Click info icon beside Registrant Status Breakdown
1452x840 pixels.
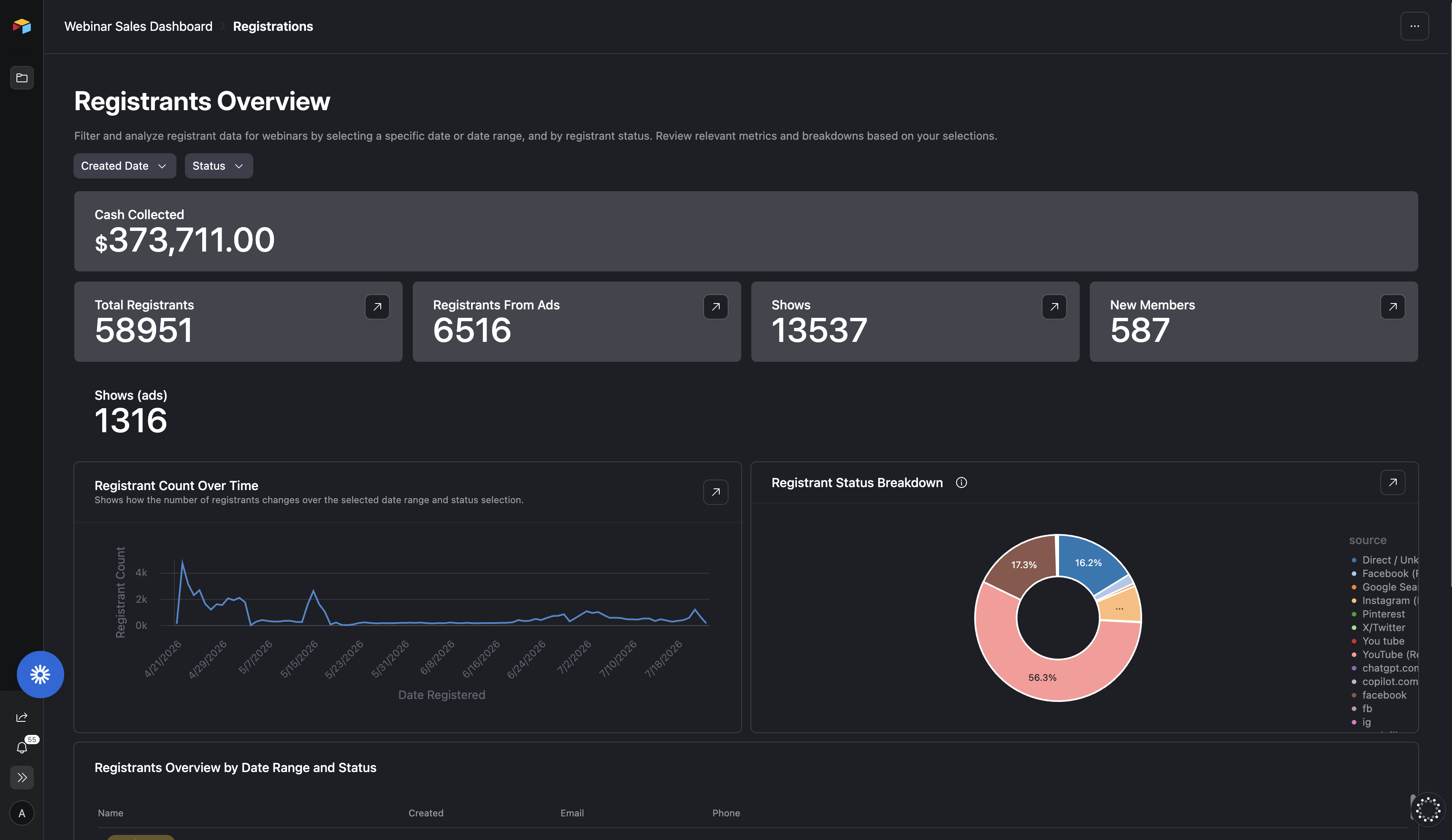point(961,483)
